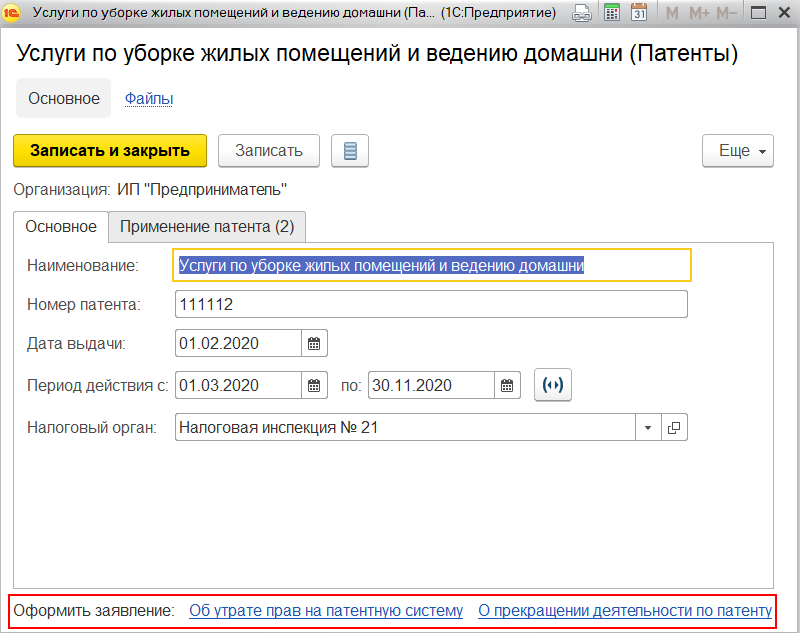Switch to the Применение патента (2) tab

click(x=207, y=226)
